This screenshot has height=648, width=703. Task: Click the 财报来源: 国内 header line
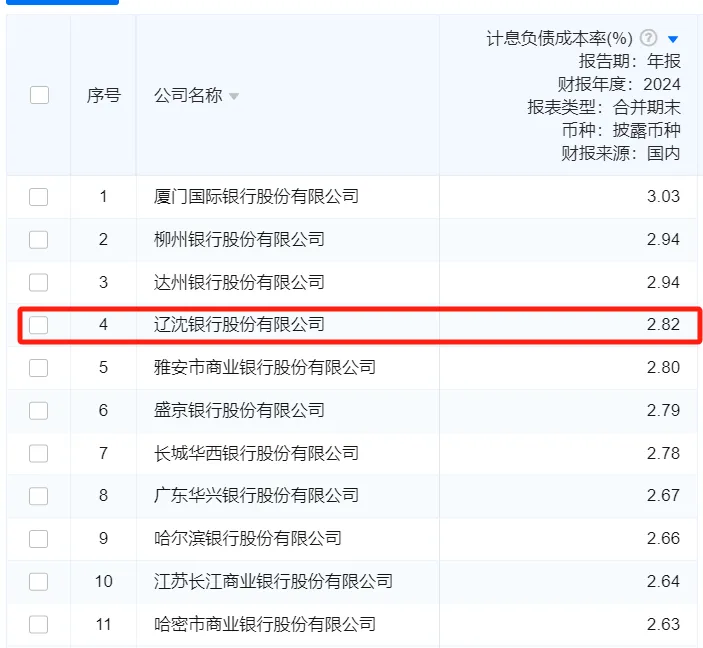621,153
